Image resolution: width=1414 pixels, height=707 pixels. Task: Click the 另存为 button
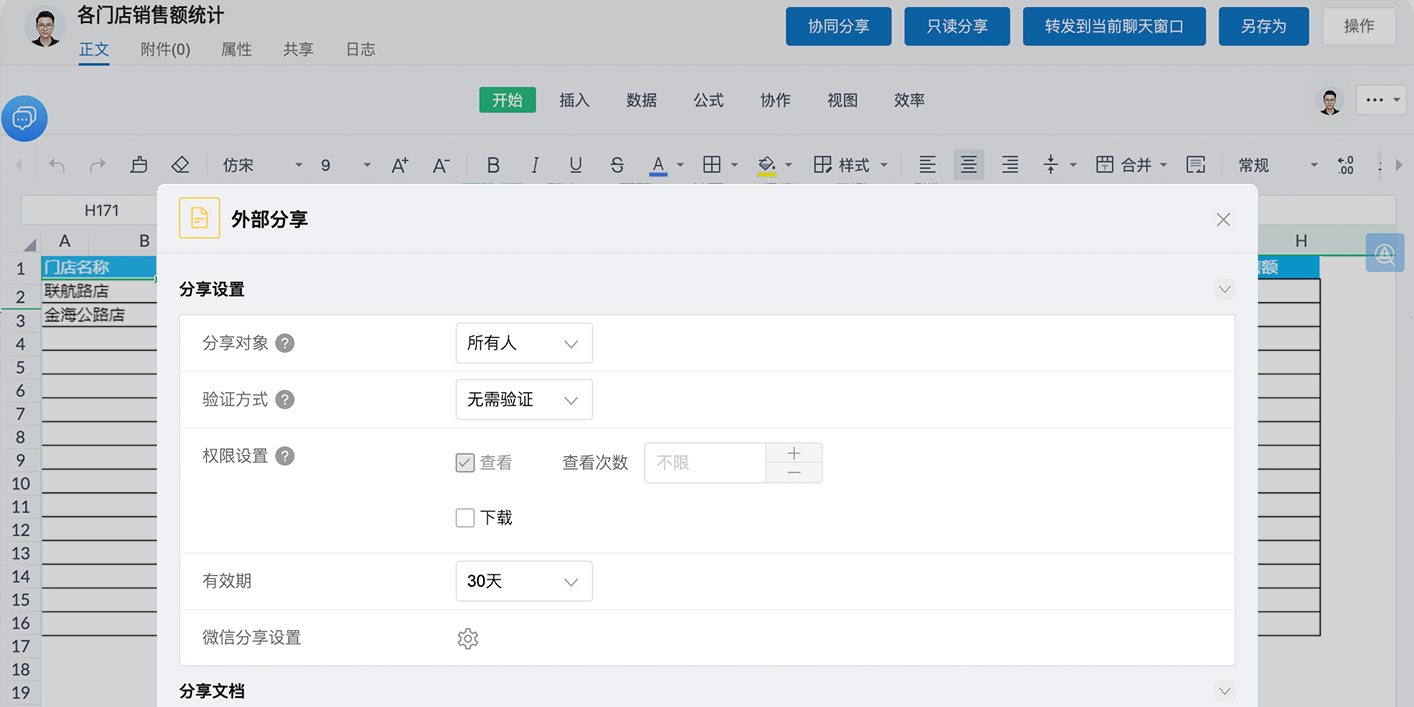click(x=1263, y=27)
